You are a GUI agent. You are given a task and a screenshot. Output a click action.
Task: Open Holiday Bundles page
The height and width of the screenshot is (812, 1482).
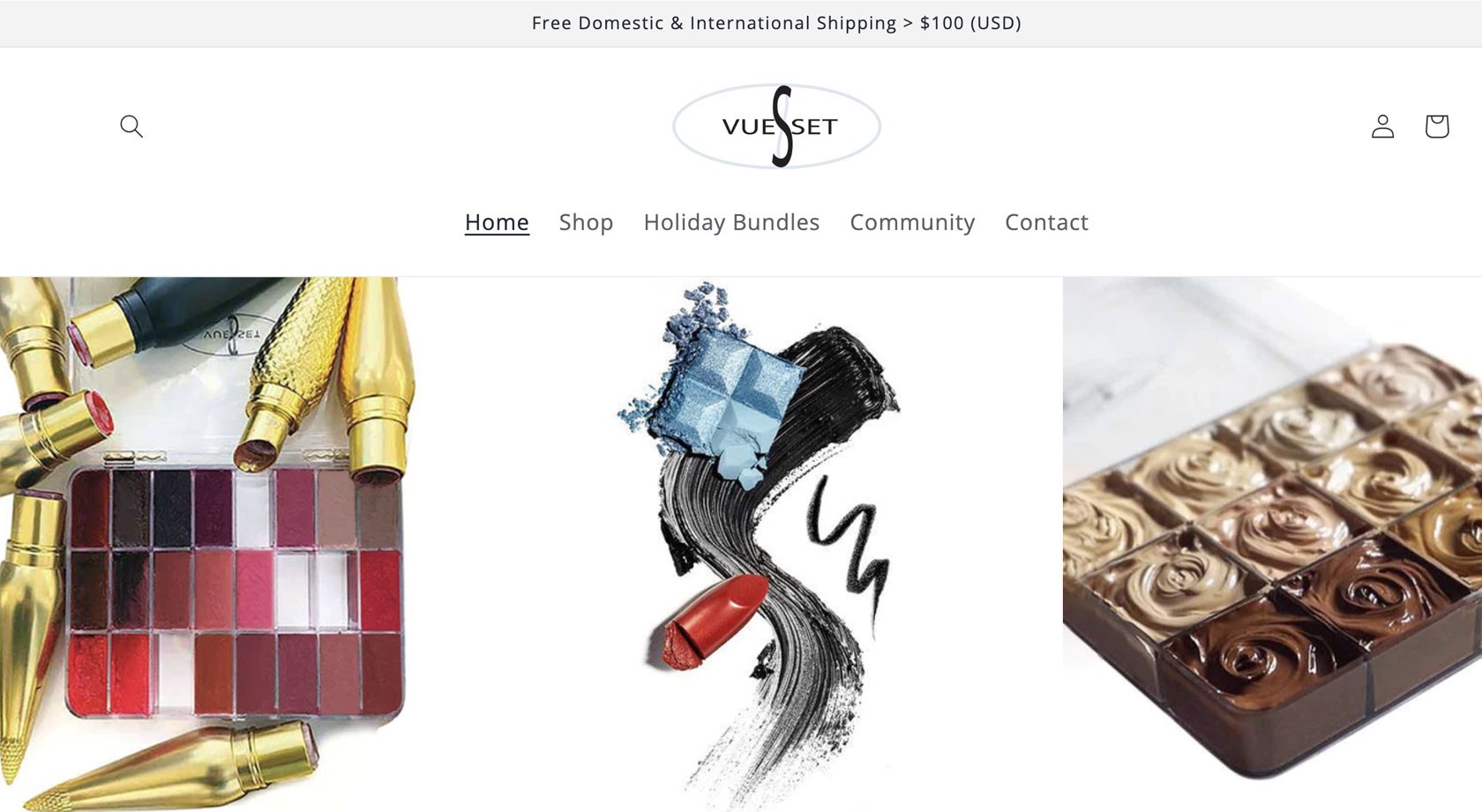[x=731, y=222]
